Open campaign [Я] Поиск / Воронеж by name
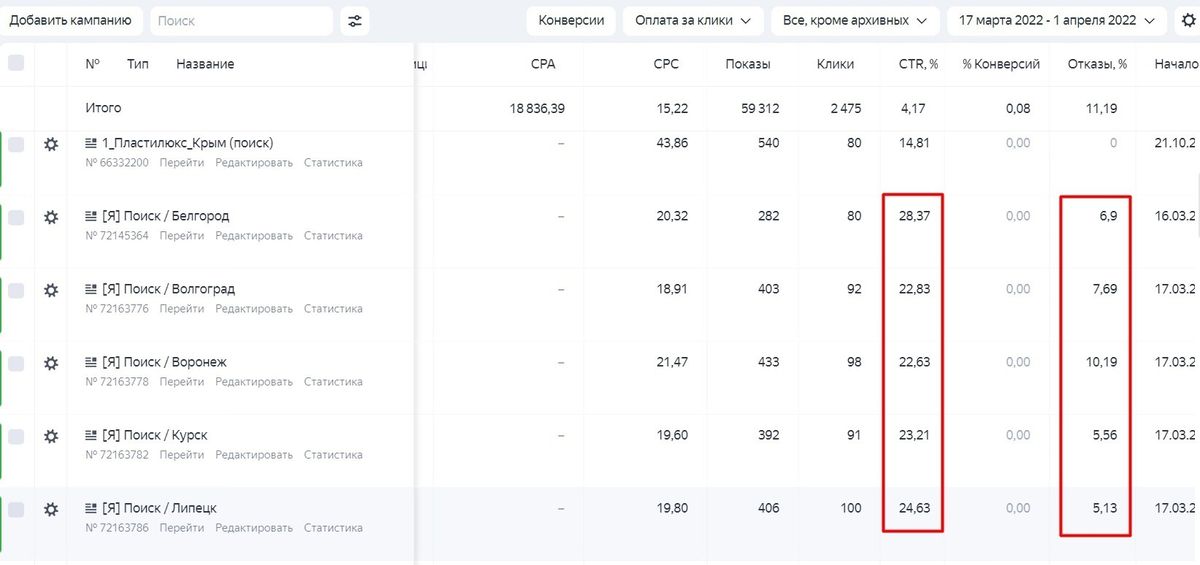The image size is (1200, 565). click(164, 362)
